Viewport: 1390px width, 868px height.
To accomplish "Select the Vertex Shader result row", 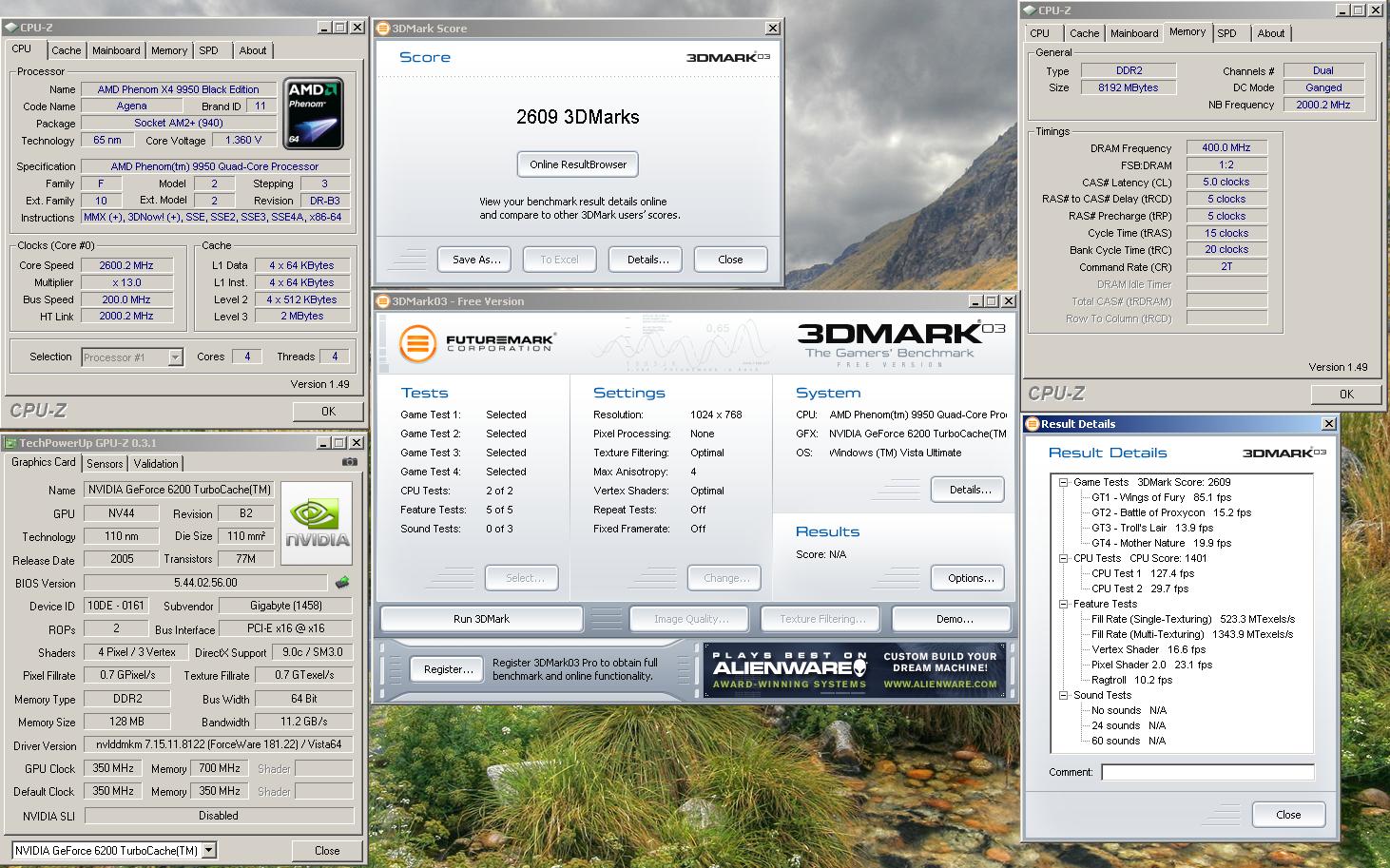I will coord(1149,649).
